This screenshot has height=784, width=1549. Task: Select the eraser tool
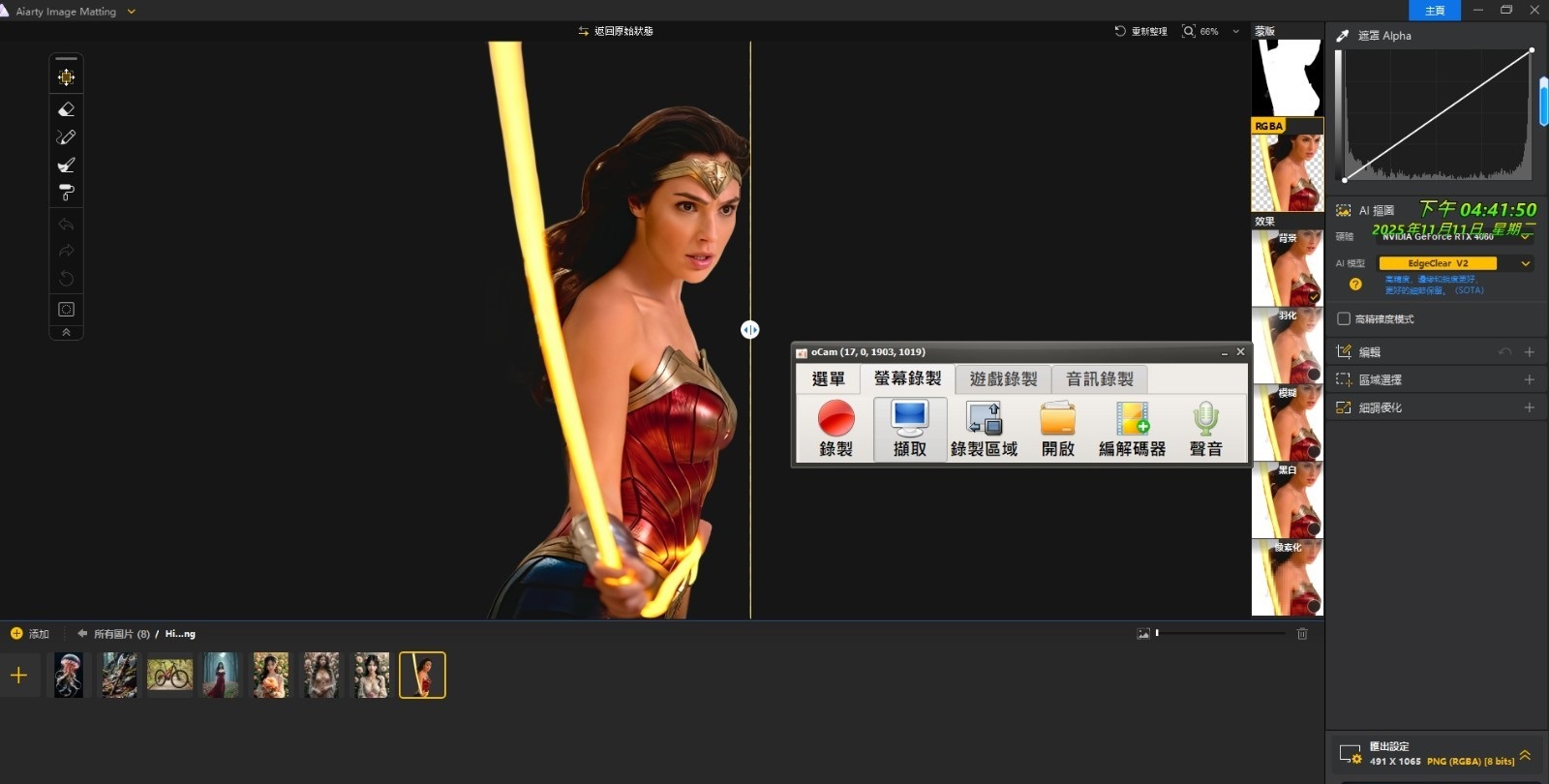(x=66, y=109)
